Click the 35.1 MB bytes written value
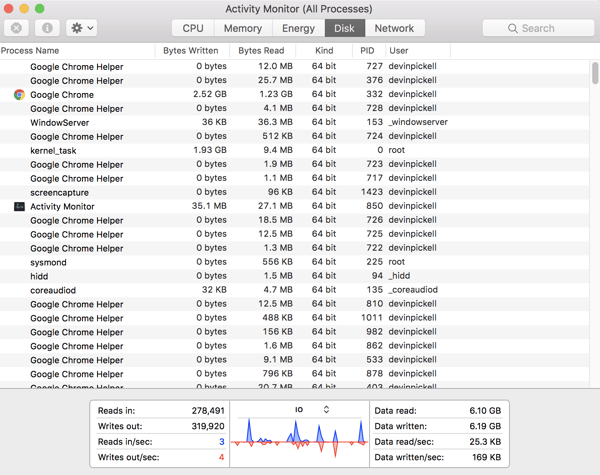 click(209, 206)
